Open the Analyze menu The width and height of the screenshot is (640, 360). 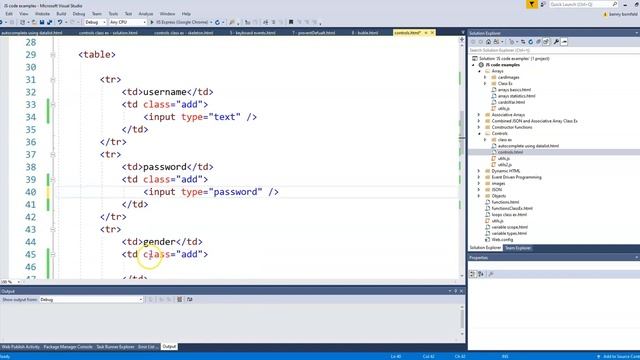[145, 13]
